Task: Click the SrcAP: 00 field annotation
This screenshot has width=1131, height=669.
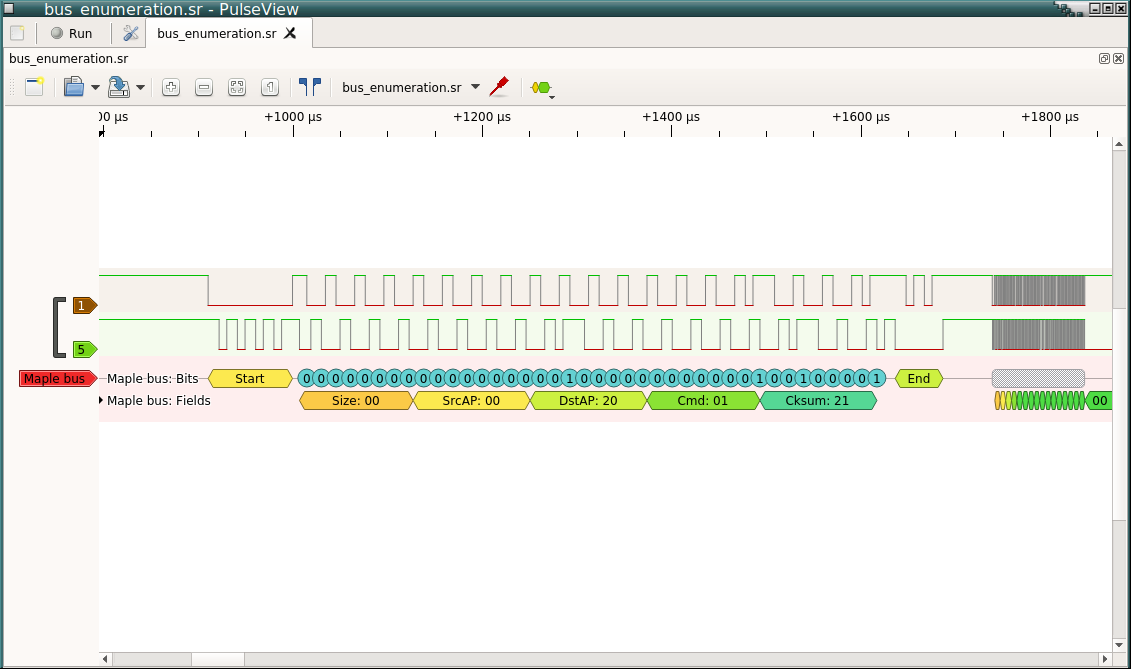Action: [472, 401]
